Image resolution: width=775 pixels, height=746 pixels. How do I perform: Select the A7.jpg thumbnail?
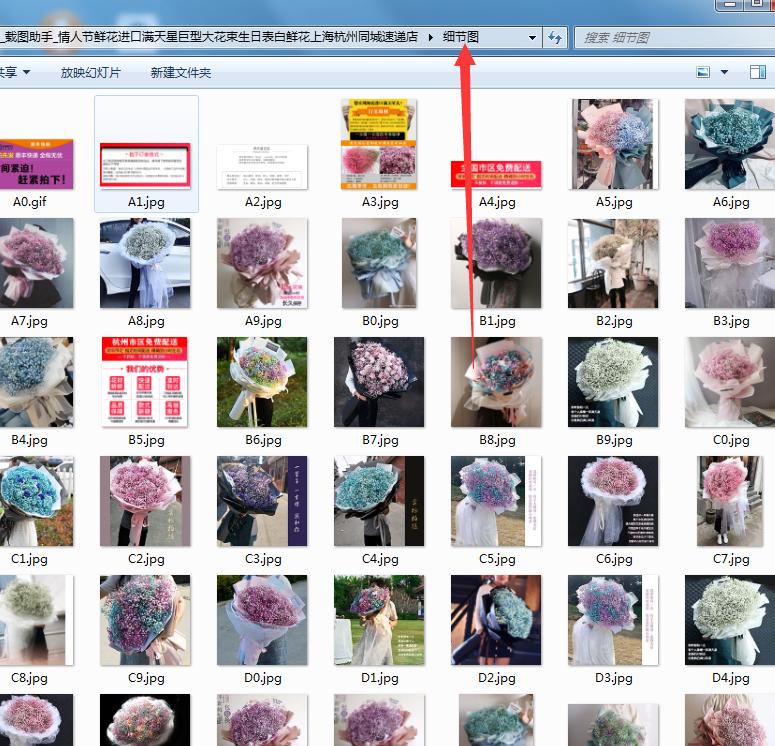37,263
